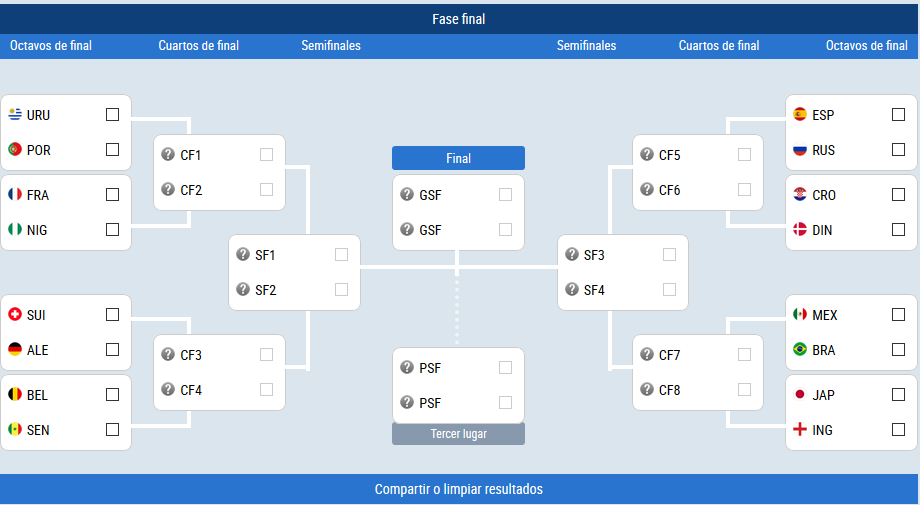Tick the BEL checkbox
Viewport: 920px width, 505px height.
coord(112,394)
